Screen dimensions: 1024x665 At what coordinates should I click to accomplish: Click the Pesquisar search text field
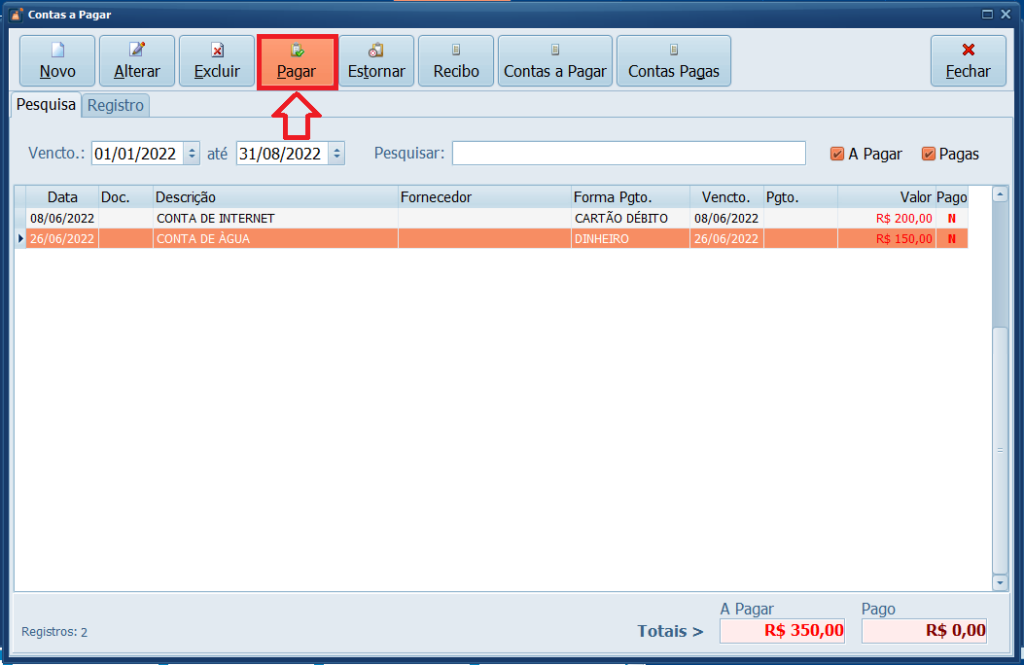[628, 153]
